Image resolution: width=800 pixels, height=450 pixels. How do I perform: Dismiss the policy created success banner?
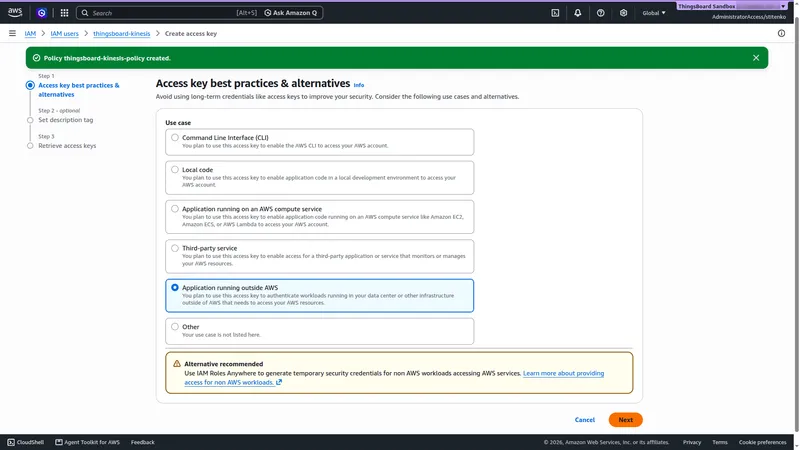tap(756, 58)
